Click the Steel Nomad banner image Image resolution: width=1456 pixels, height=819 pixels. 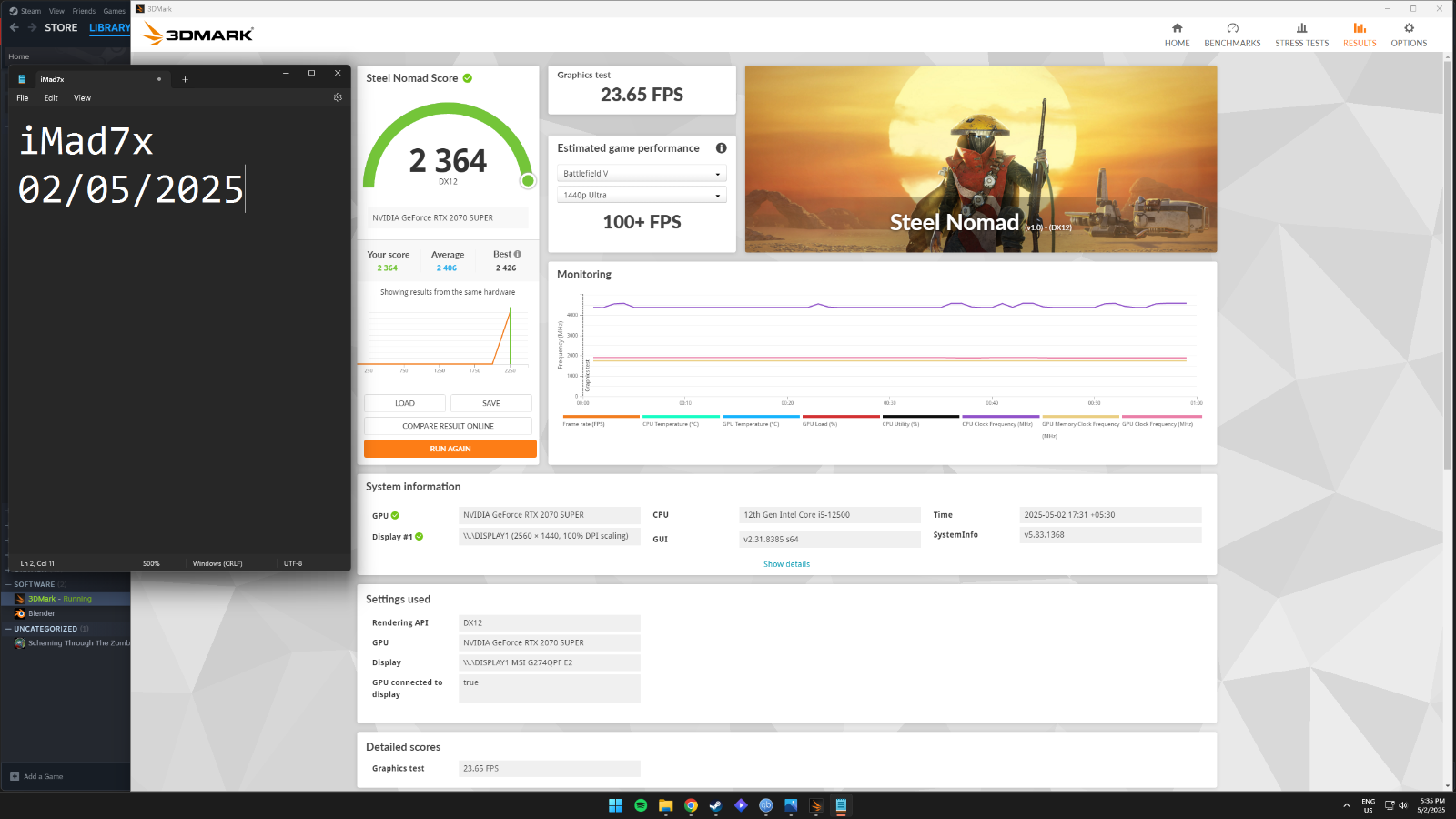coord(981,159)
